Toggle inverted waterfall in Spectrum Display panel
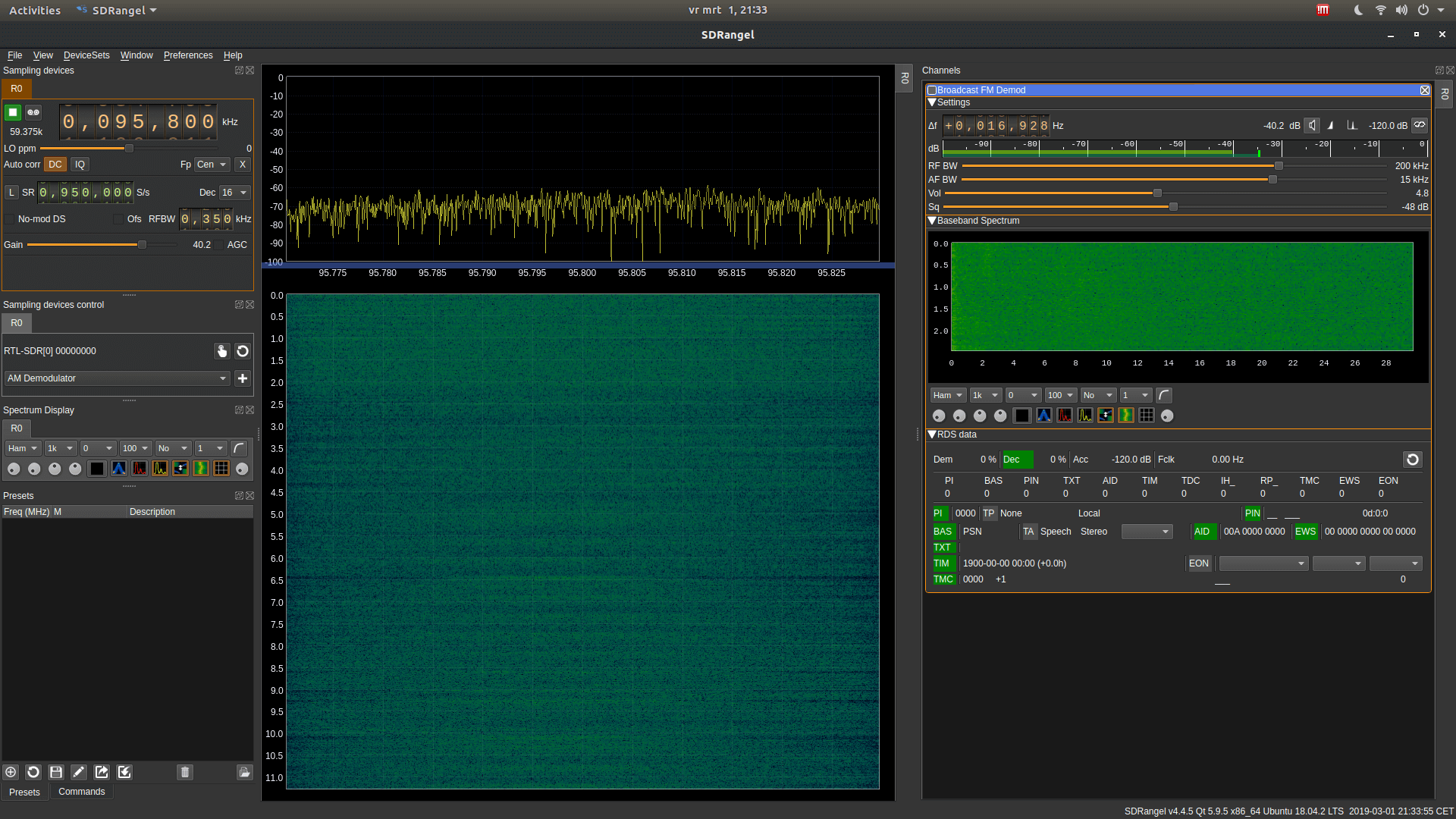Screen dimensions: 1456x819 [180, 469]
